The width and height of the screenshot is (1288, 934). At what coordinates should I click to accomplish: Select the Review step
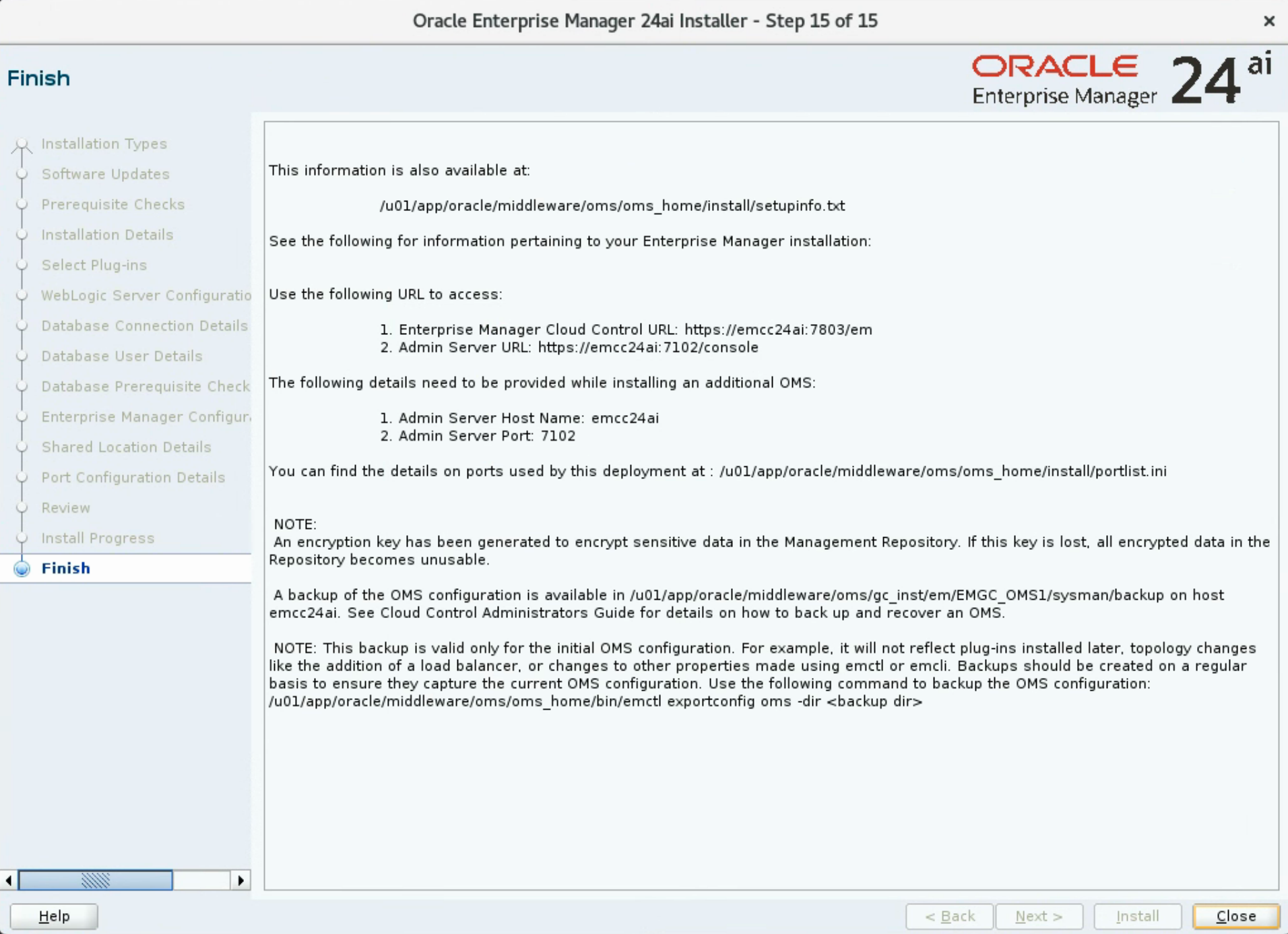click(65, 507)
